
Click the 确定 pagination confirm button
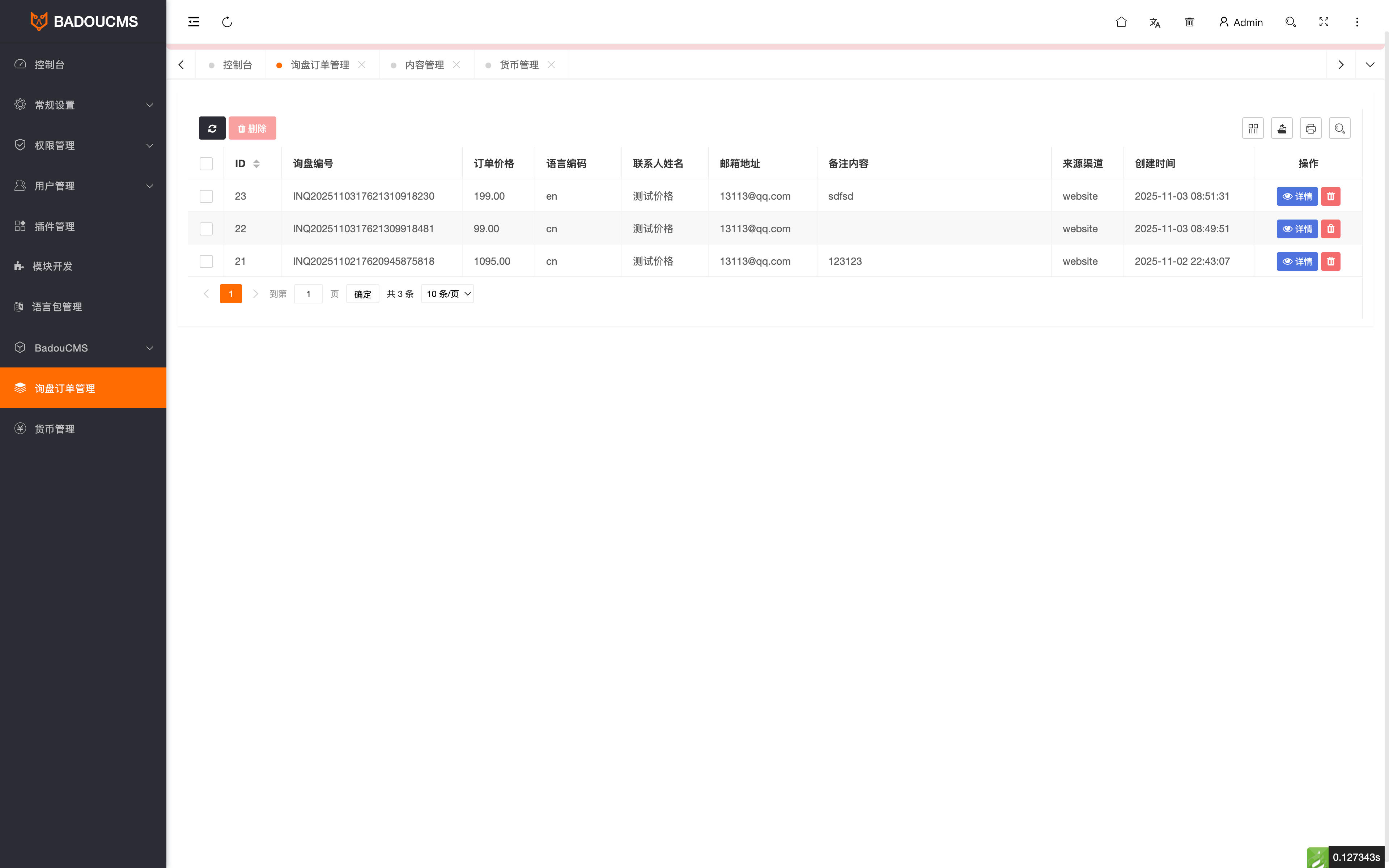click(362, 294)
